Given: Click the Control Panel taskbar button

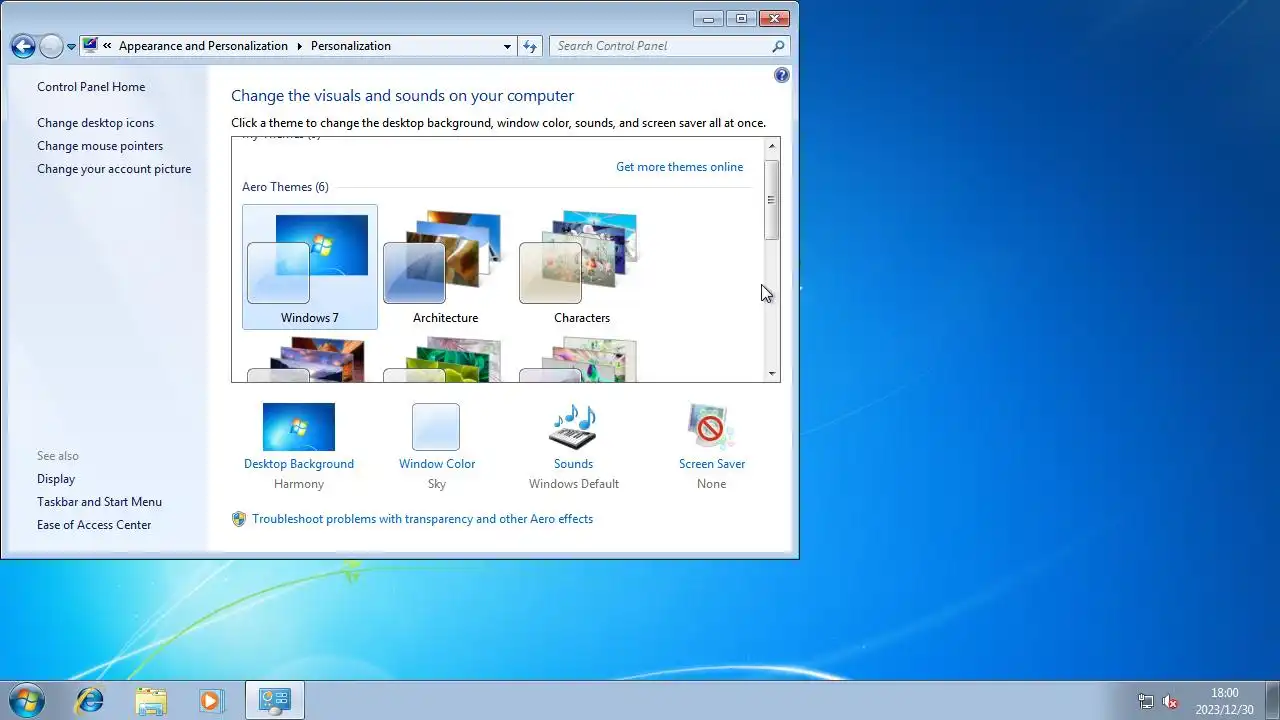Looking at the screenshot, I should (x=274, y=700).
